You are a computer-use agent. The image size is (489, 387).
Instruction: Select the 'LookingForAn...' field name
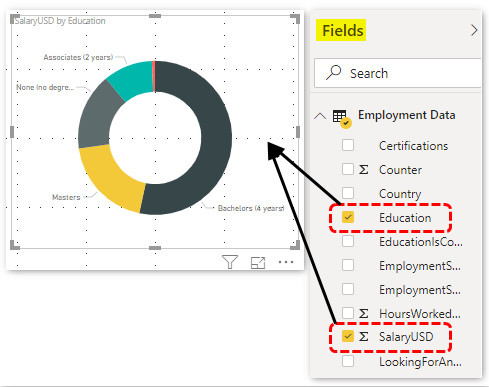pos(420,362)
